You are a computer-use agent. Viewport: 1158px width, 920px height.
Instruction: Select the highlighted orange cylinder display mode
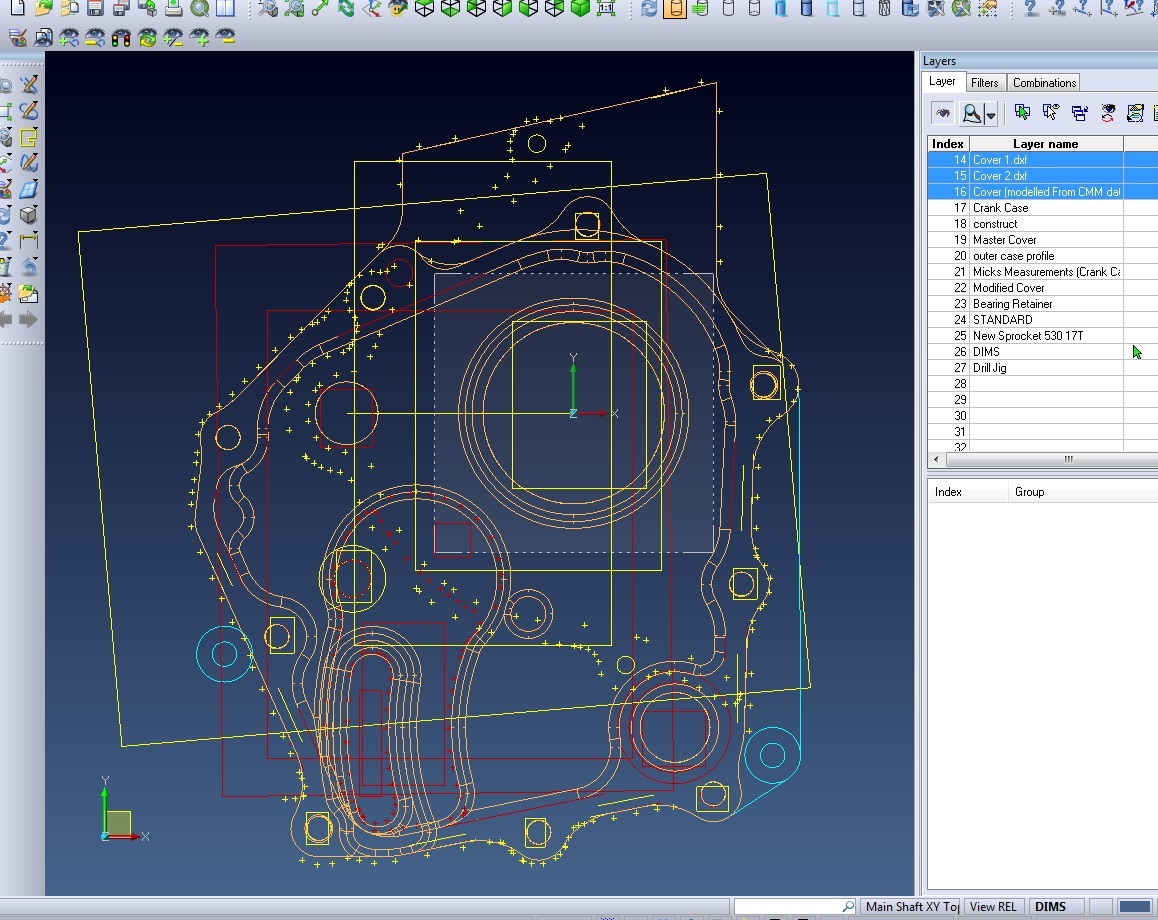coord(675,9)
